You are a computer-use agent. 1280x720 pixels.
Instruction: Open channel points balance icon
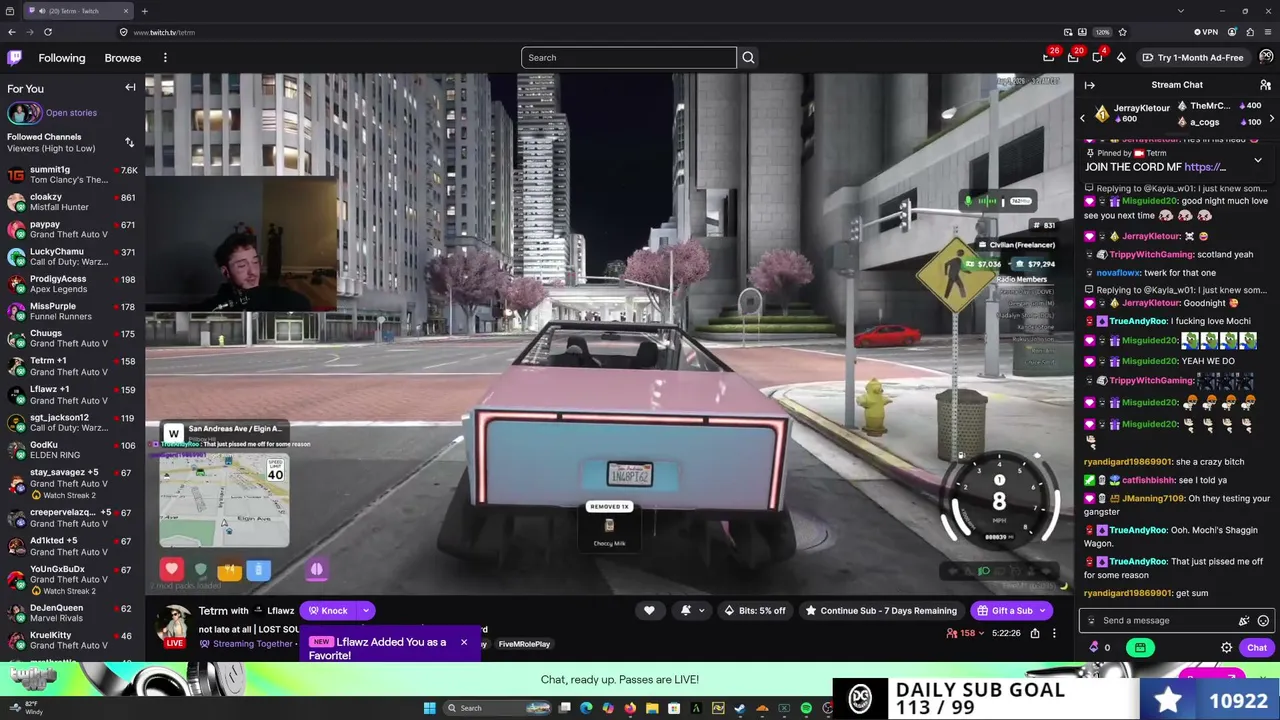click(1093, 648)
